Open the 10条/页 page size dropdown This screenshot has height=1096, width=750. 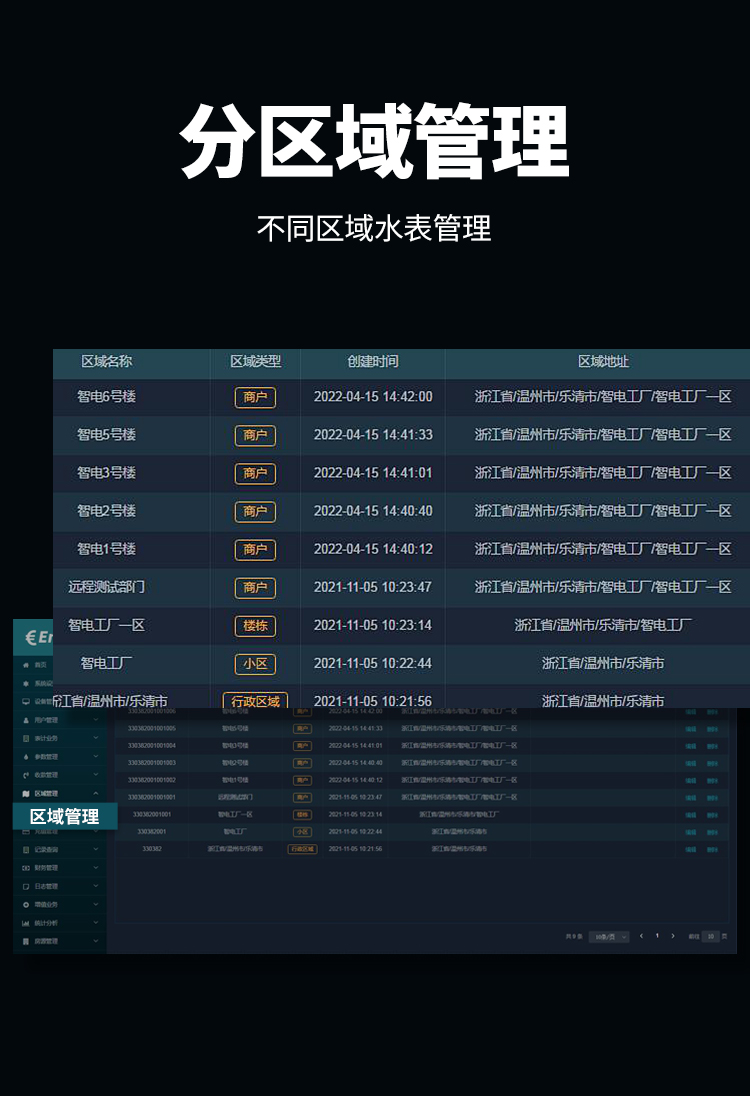pyautogui.click(x=609, y=937)
